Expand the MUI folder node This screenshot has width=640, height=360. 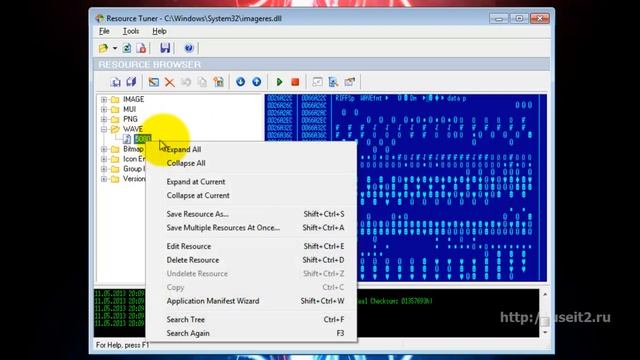click(x=104, y=109)
